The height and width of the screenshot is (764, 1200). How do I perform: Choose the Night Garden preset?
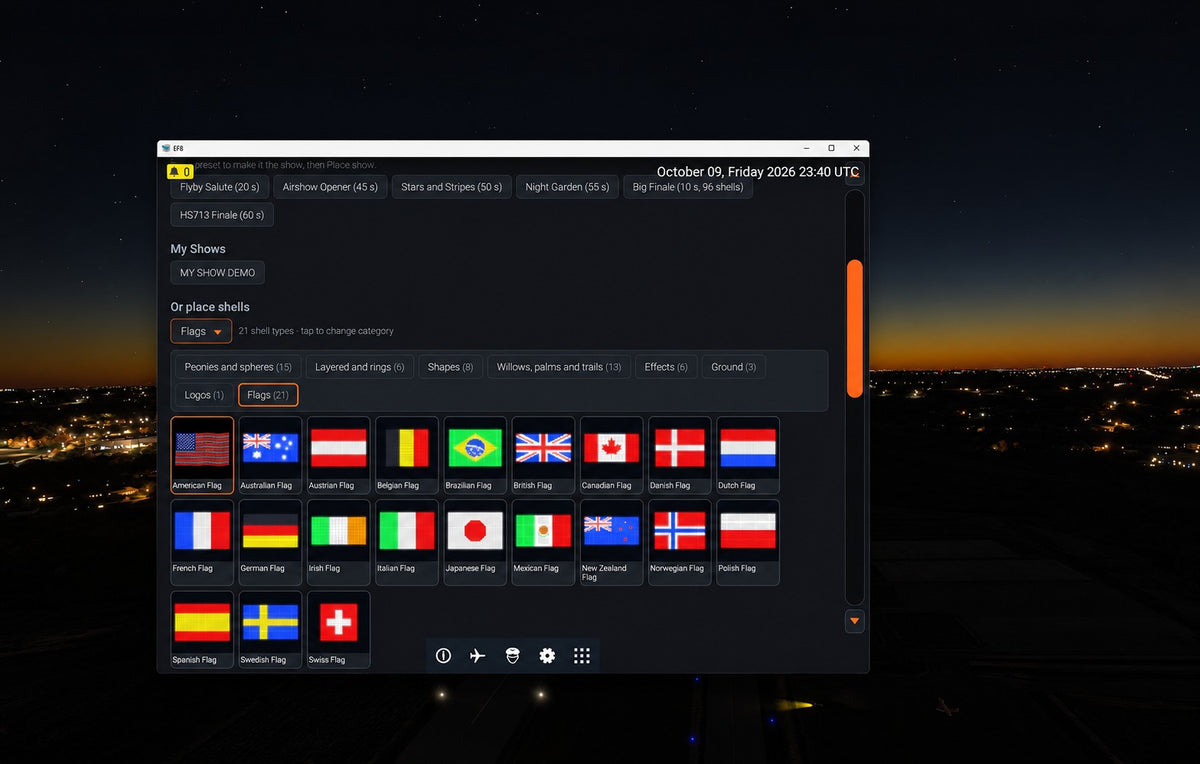[x=567, y=187]
